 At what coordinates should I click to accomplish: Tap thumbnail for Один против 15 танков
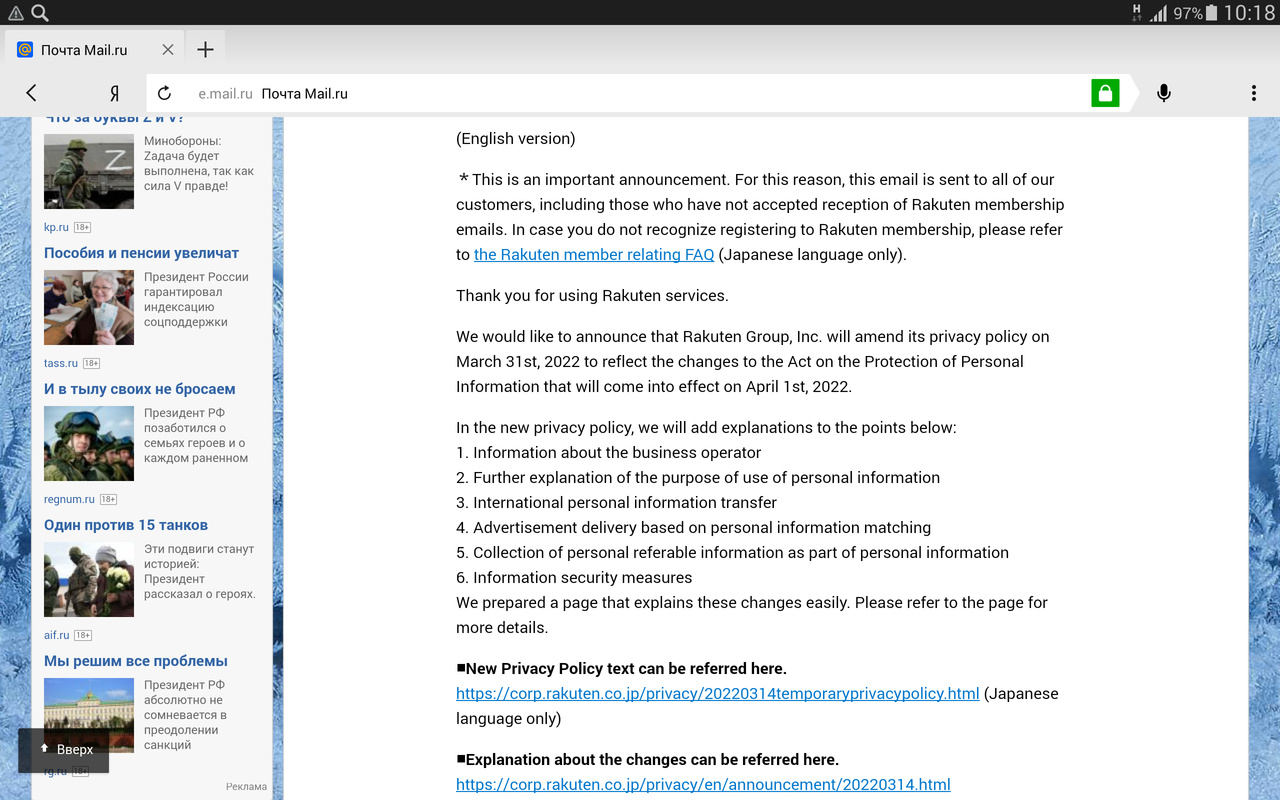click(x=89, y=580)
